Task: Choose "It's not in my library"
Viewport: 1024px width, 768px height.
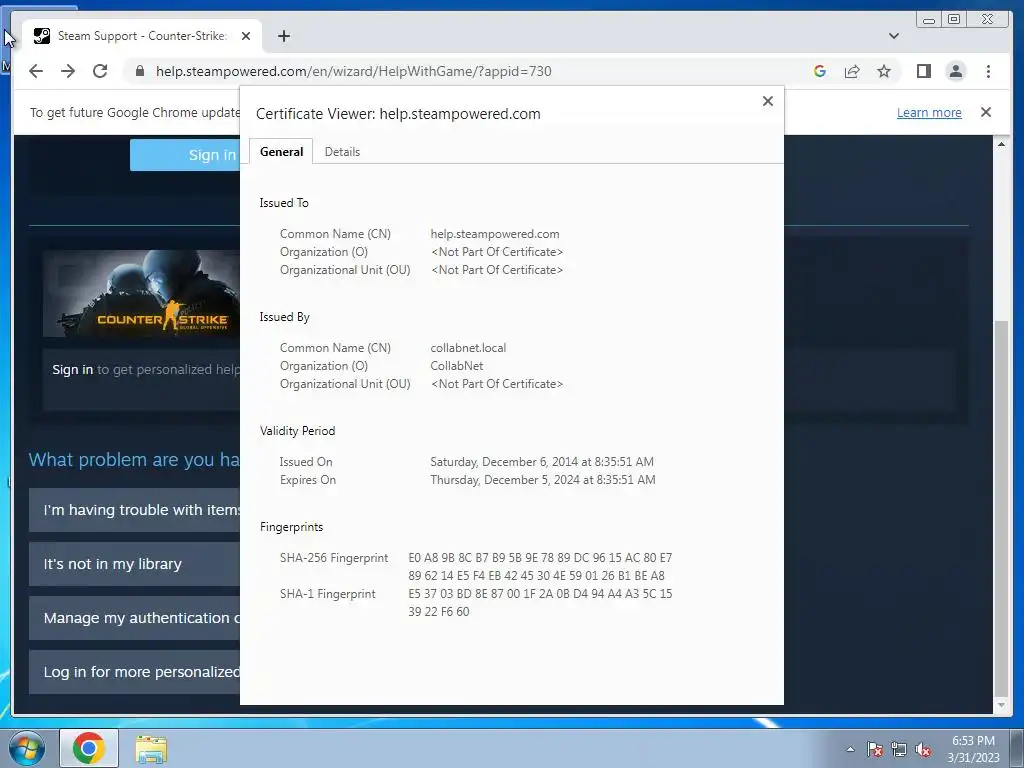Action: 135,564
